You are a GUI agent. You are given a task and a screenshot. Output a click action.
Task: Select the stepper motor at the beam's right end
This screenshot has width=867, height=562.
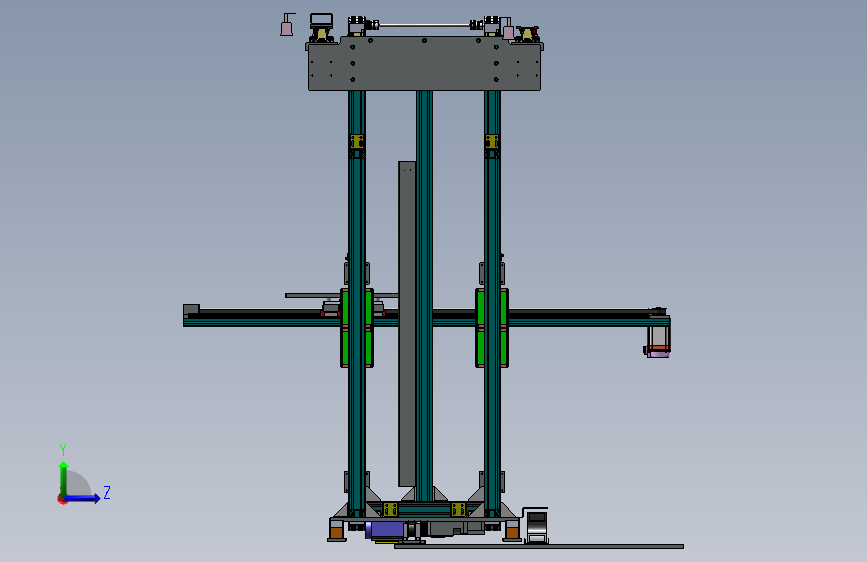658,340
